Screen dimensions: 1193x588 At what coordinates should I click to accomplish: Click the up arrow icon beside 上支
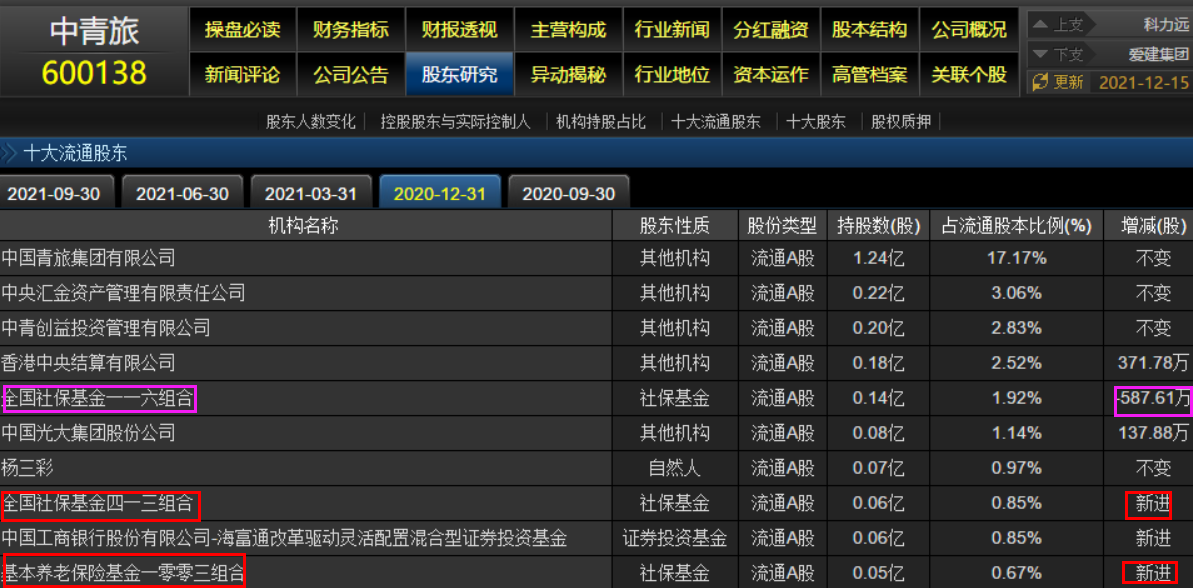(1039, 25)
